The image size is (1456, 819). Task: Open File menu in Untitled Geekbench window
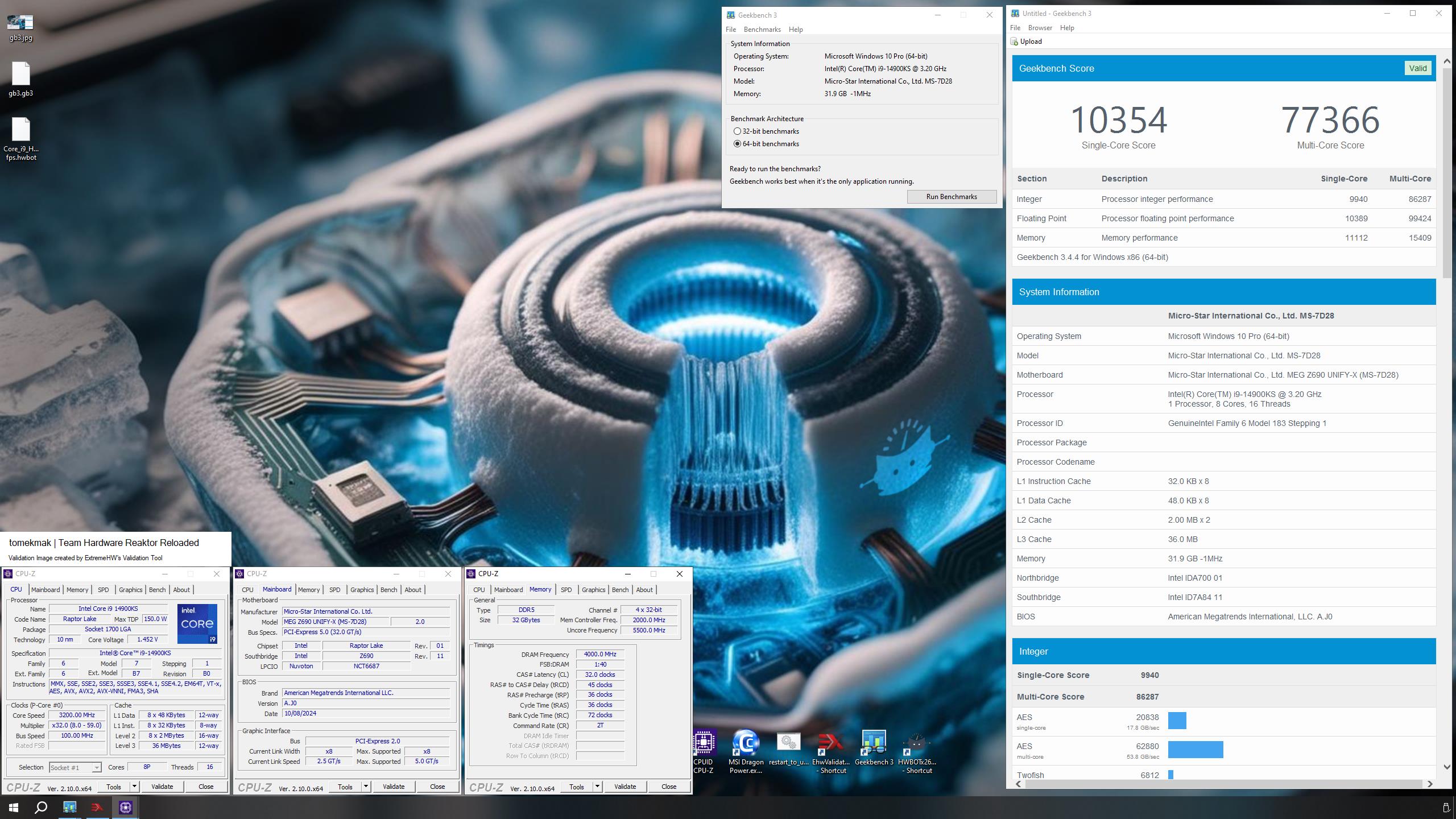coord(1015,28)
